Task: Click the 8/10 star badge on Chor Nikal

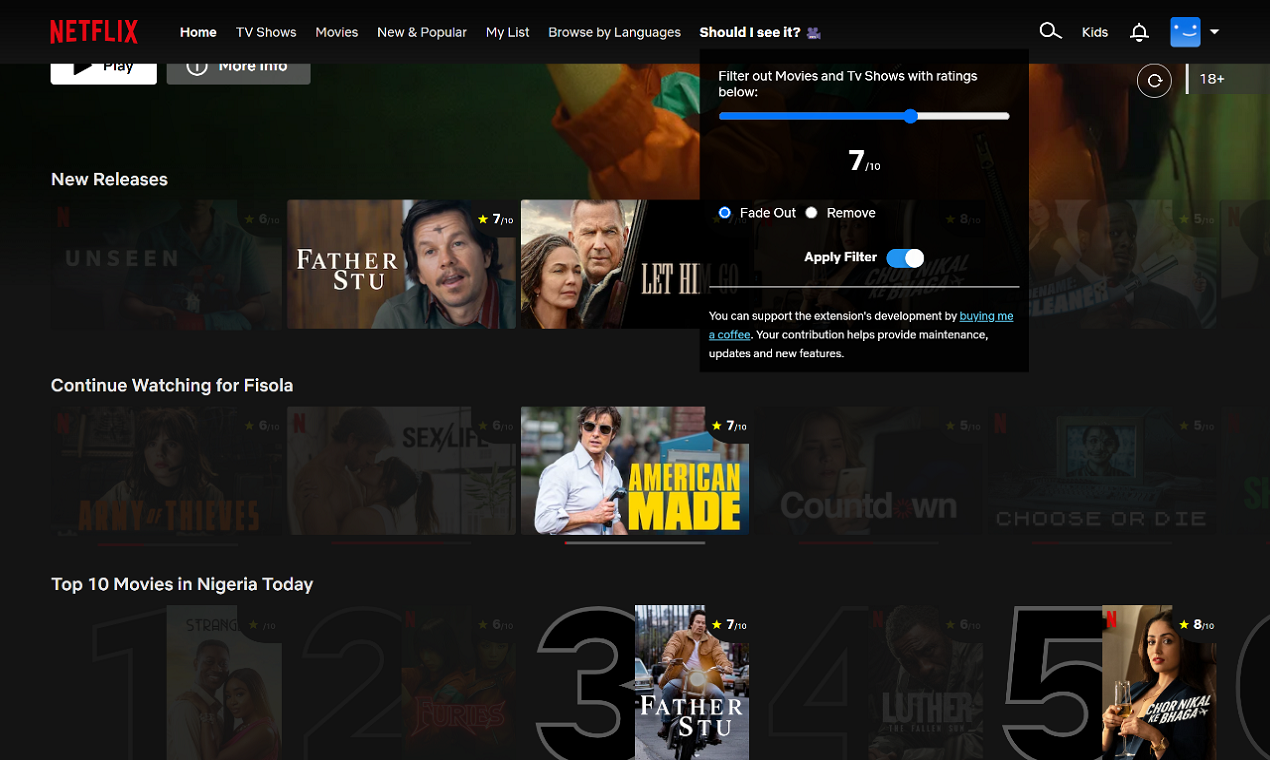Action: (x=1196, y=624)
